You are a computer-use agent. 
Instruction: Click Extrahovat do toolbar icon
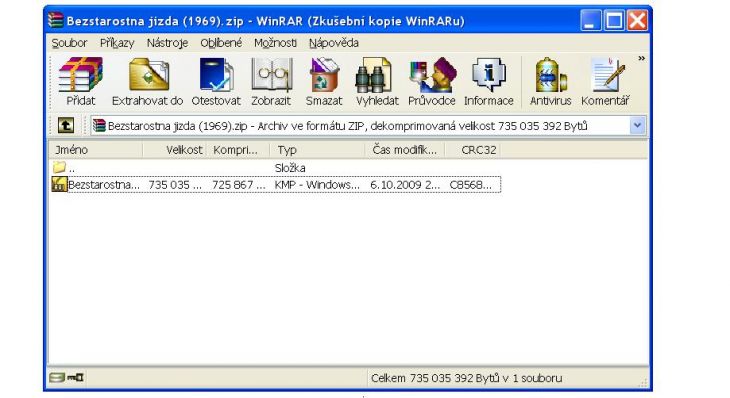[x=148, y=74]
